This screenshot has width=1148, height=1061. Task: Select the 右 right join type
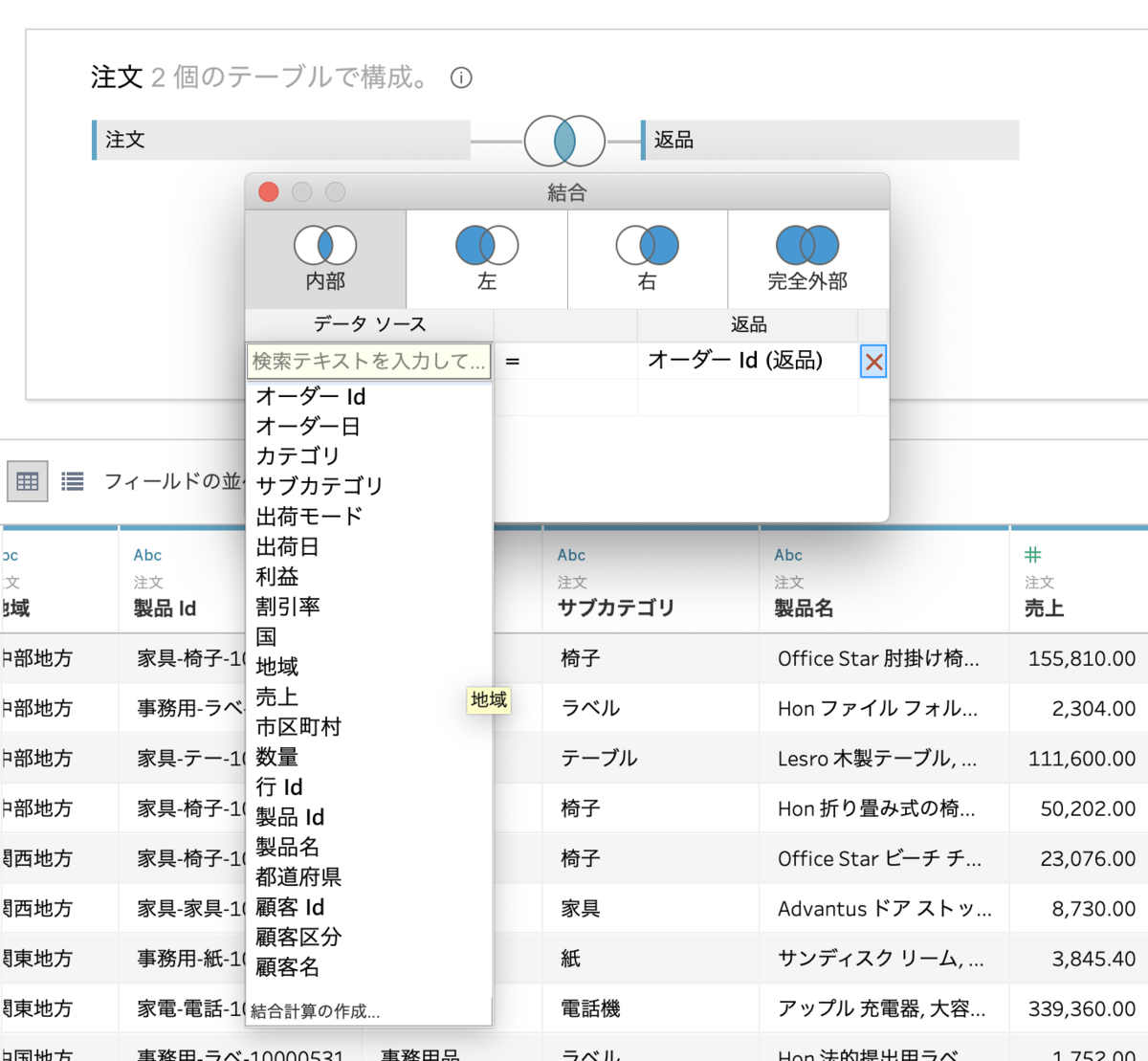(648, 259)
